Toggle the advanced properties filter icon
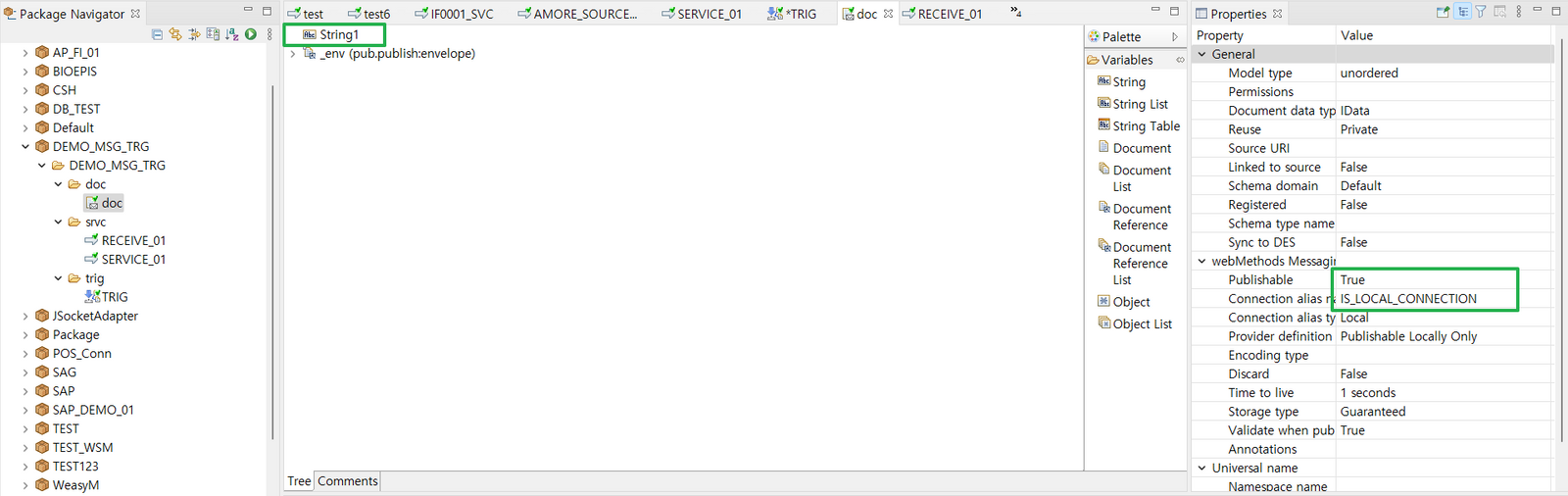 click(x=1481, y=12)
